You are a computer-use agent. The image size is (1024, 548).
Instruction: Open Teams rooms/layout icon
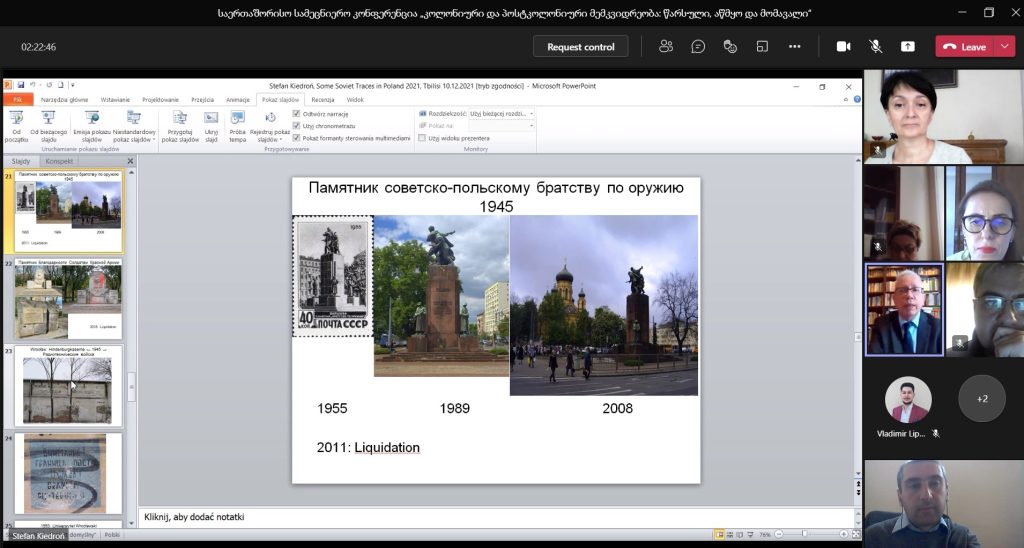(x=762, y=46)
